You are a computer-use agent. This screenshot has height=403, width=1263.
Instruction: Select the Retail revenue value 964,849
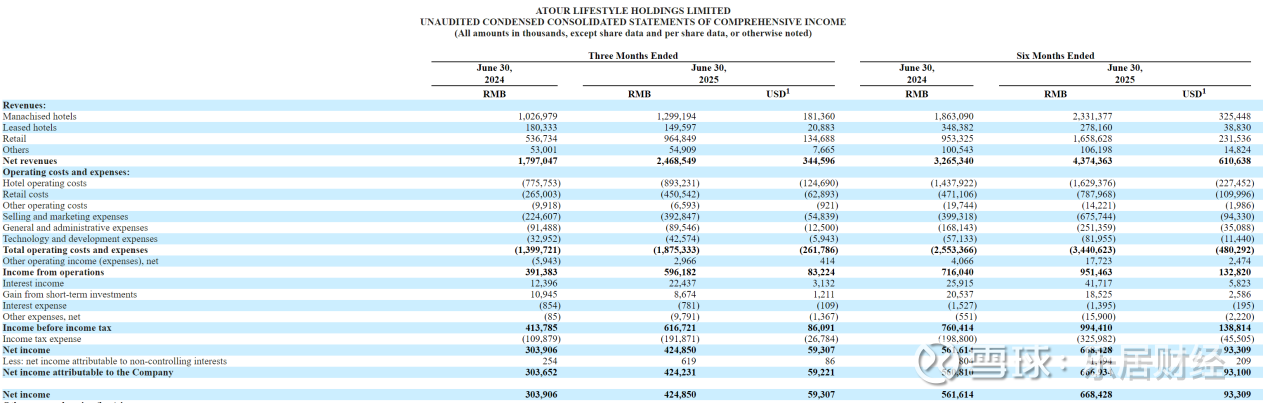[680, 139]
